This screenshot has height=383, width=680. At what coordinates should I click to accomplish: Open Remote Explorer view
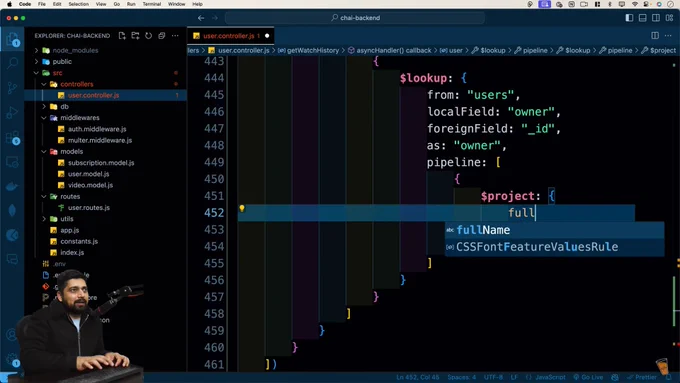12,163
